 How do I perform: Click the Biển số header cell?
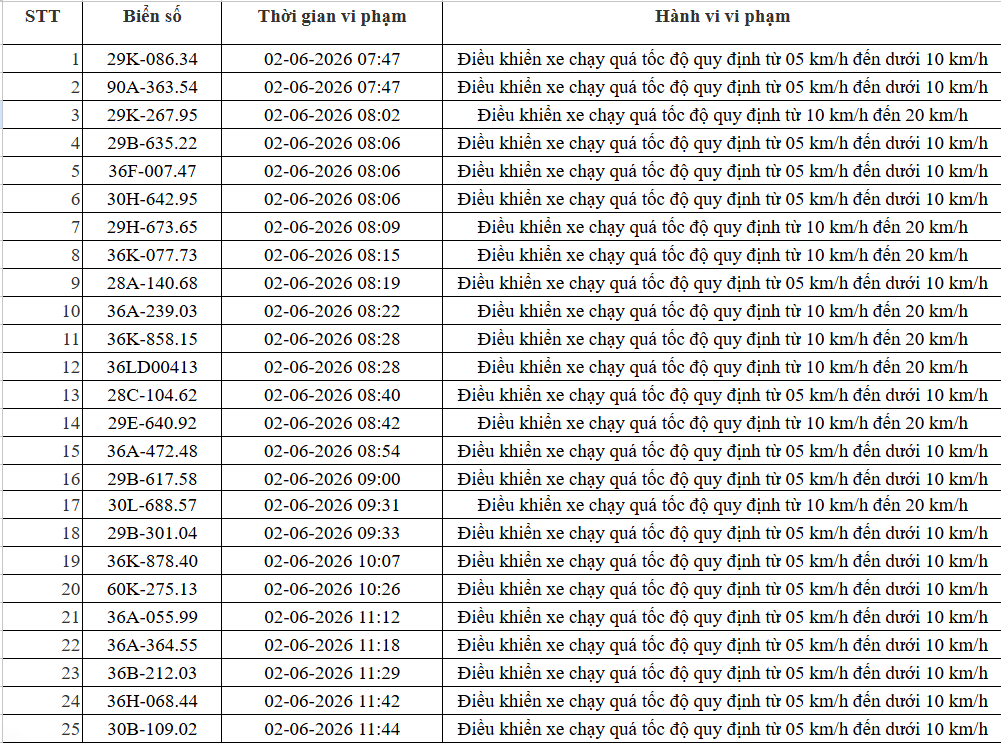pos(152,23)
